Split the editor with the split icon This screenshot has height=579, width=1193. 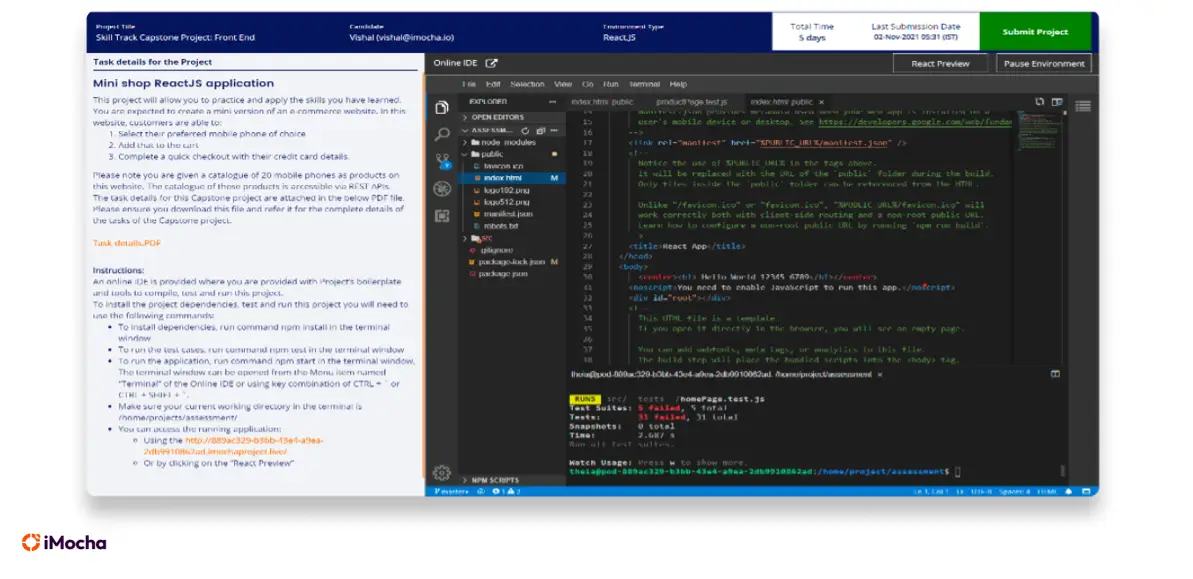[x=1057, y=102]
